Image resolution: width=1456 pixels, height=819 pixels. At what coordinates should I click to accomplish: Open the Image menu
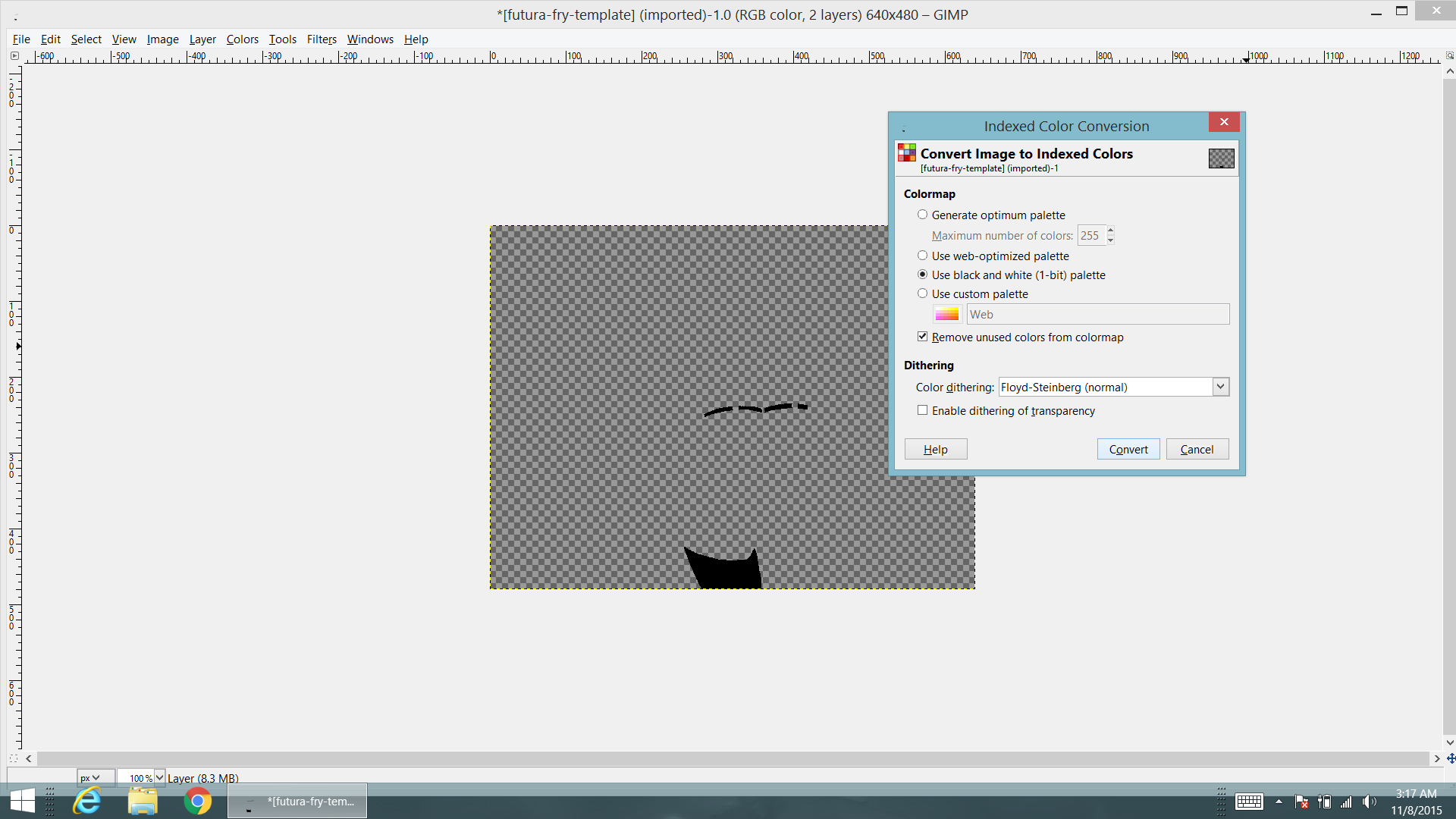(162, 39)
